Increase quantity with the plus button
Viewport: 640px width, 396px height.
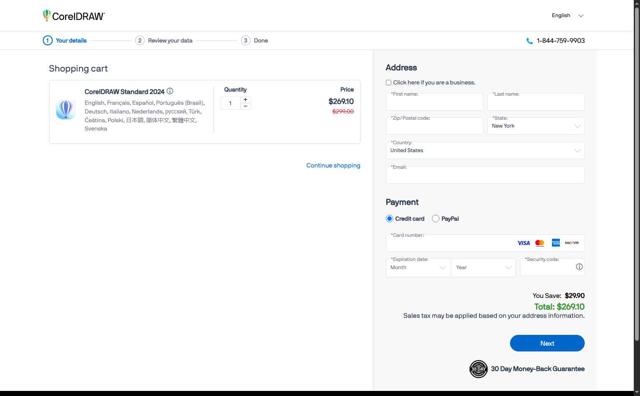(x=245, y=100)
